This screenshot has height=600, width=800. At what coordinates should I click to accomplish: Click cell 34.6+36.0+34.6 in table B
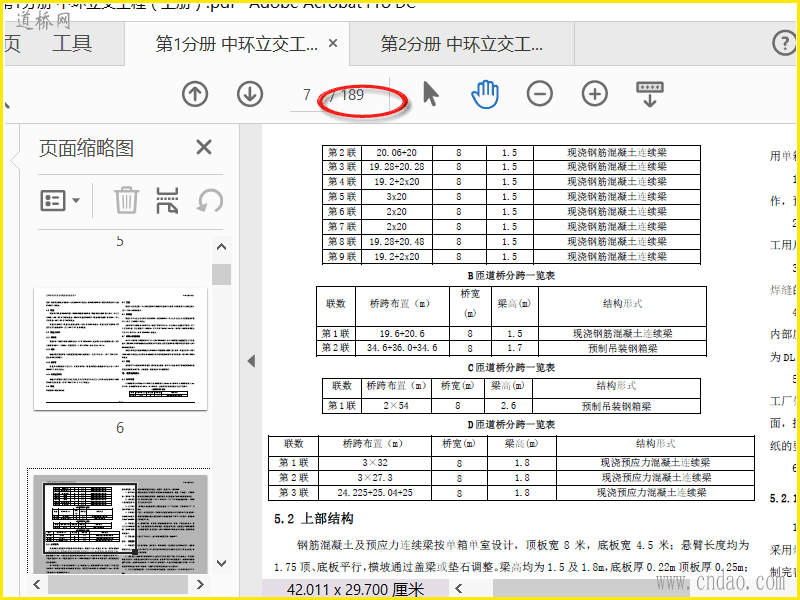pyautogui.click(x=402, y=348)
